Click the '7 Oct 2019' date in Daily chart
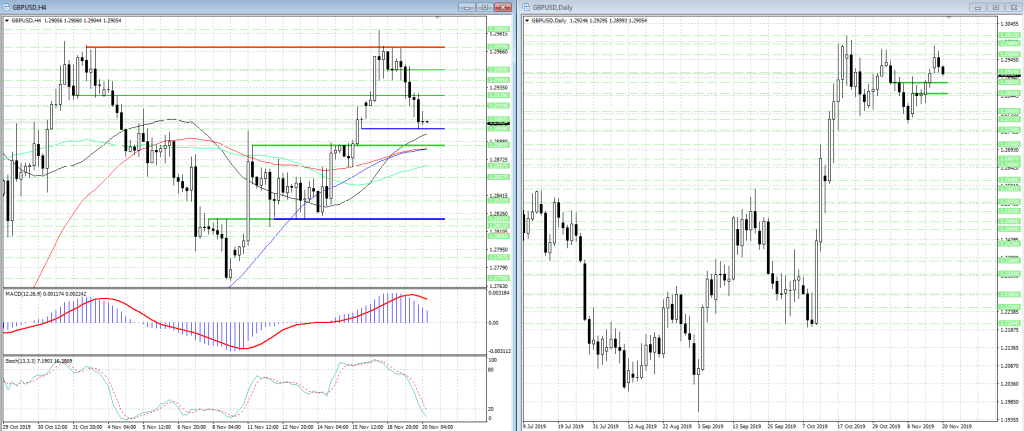1024x431 pixels. 816,426
